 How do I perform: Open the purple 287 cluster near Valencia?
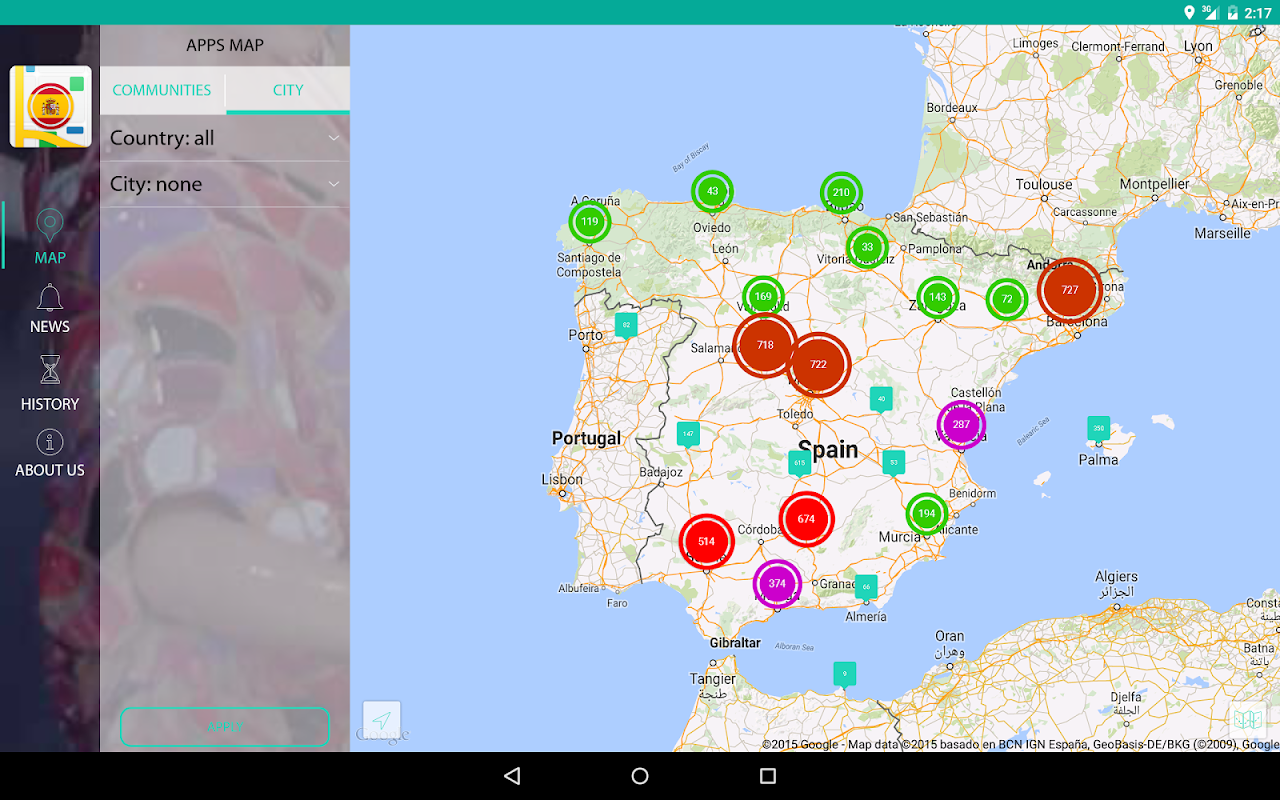point(961,424)
